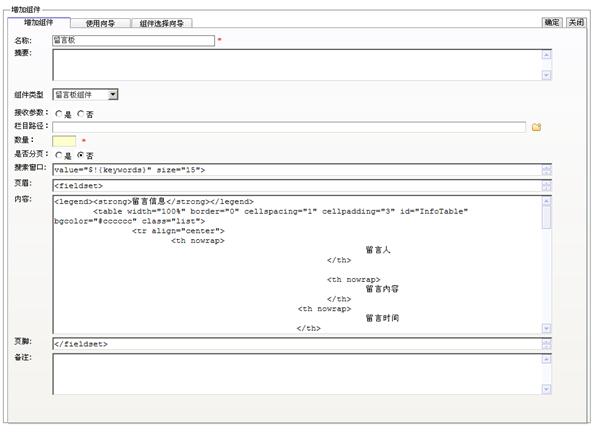Click the 名称 text field

click(134, 41)
